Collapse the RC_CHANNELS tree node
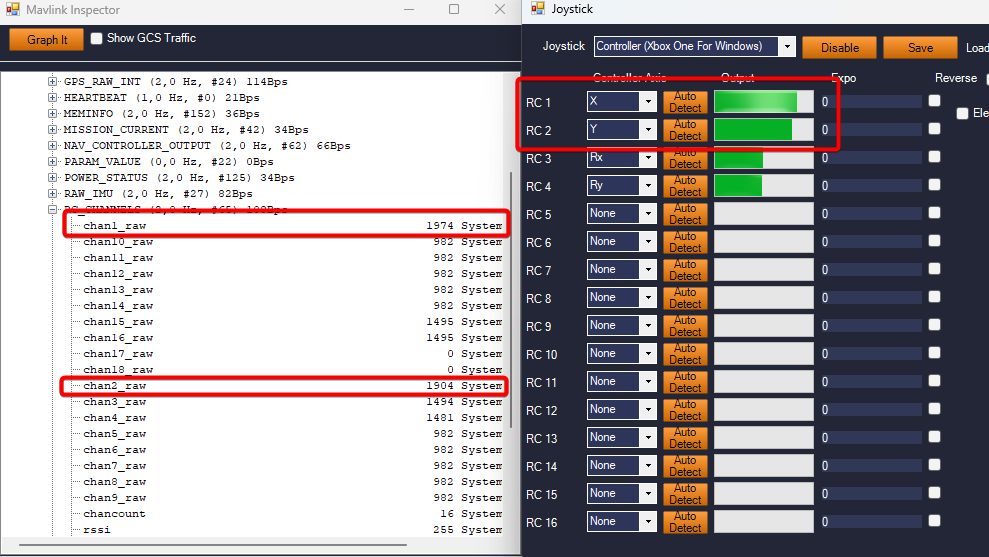 [x=53, y=210]
